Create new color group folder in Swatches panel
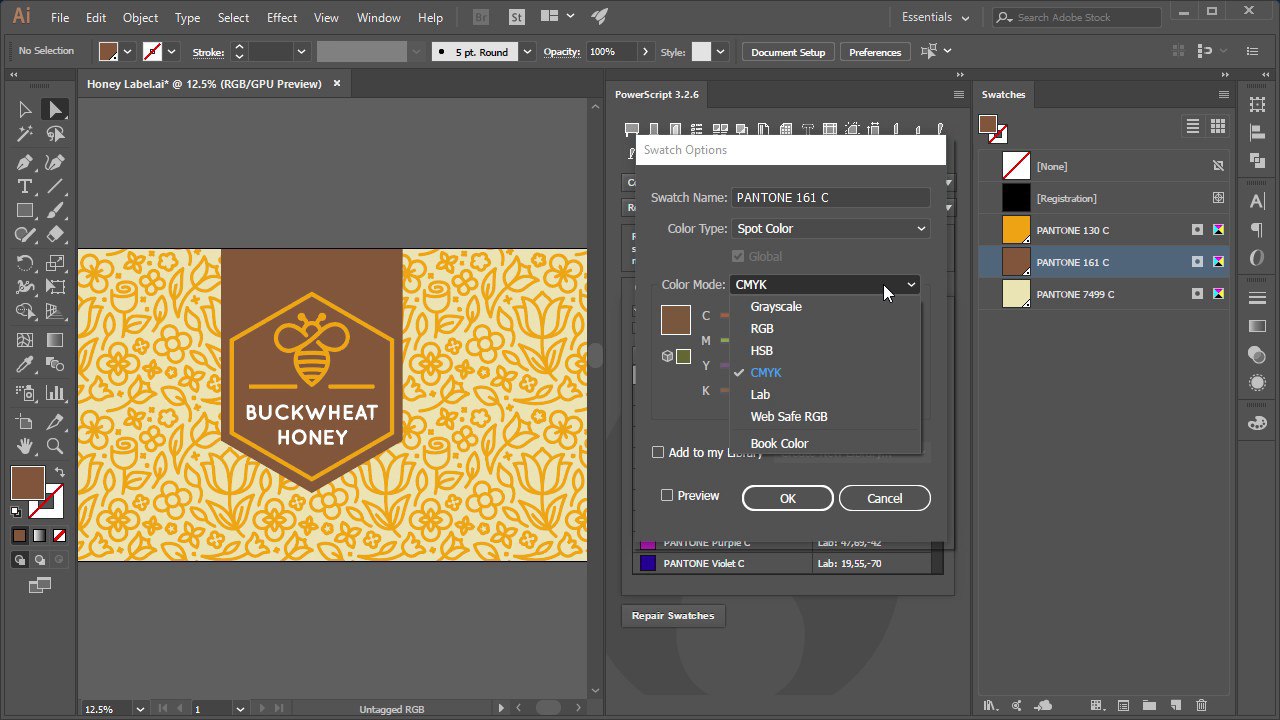This screenshot has width=1280, height=720. click(x=1149, y=706)
